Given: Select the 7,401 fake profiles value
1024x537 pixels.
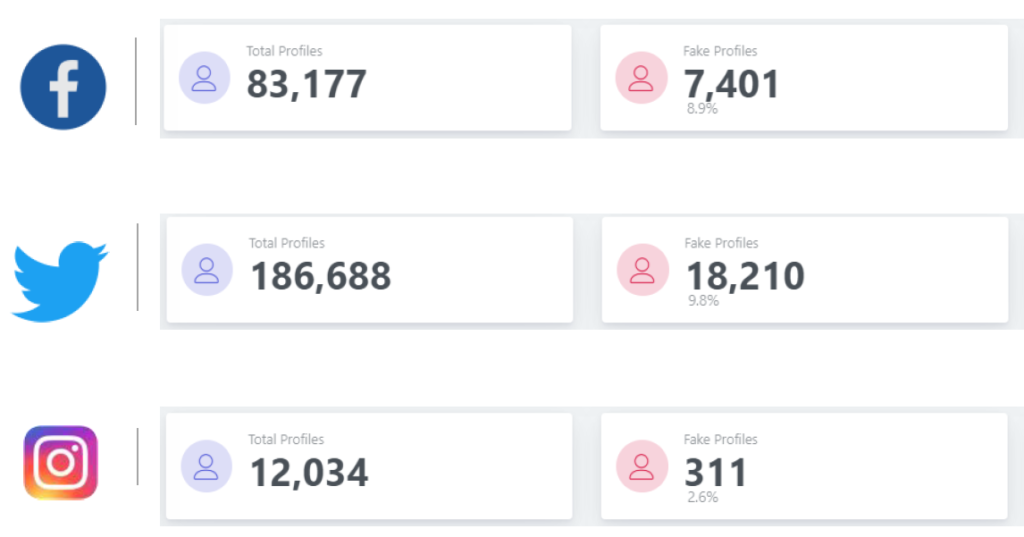Looking at the screenshot, I should click(x=731, y=84).
